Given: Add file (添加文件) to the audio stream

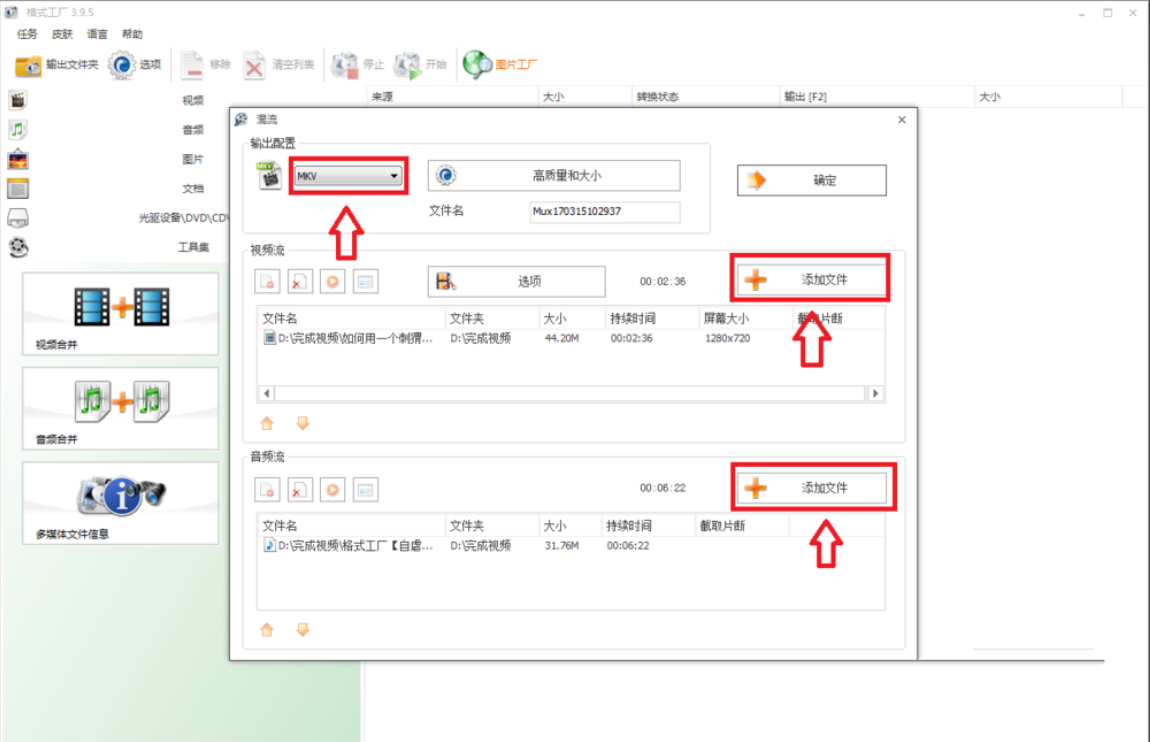Looking at the screenshot, I should pos(813,488).
